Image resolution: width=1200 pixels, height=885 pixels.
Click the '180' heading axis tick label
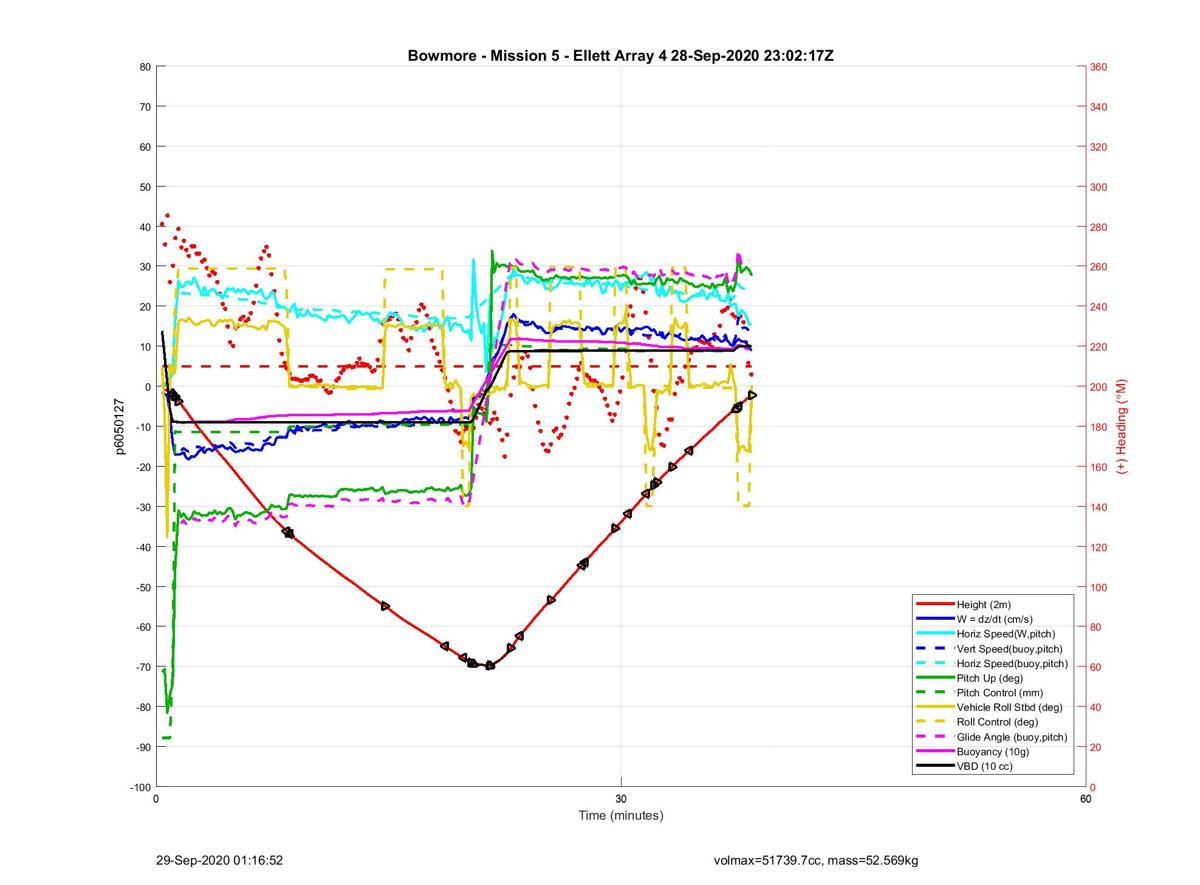pyautogui.click(x=1099, y=427)
